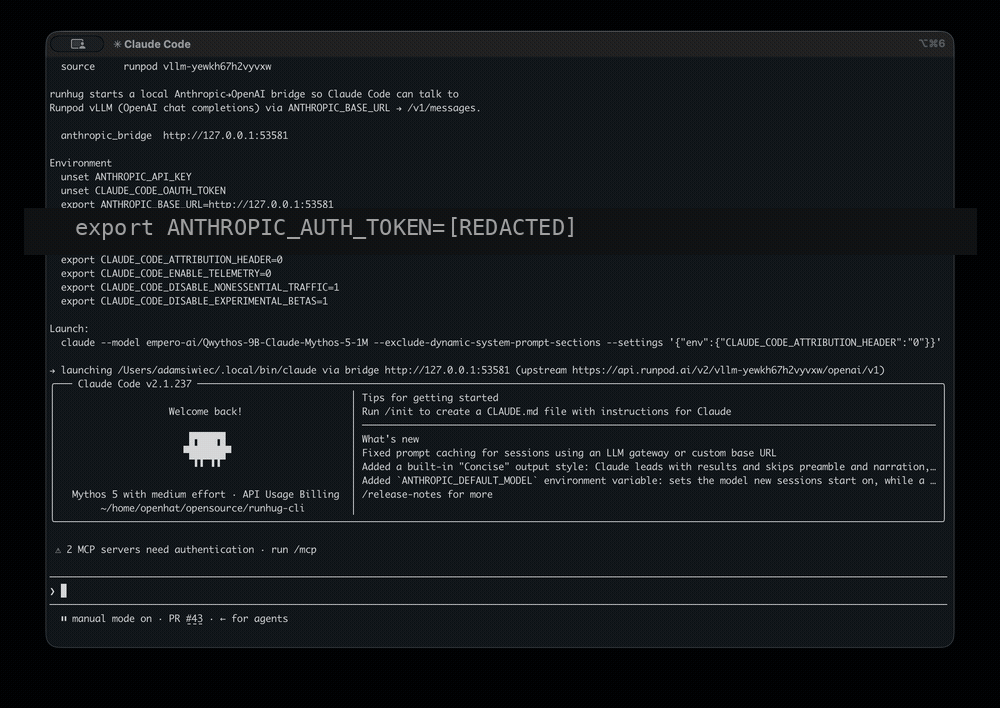The width and height of the screenshot is (1000, 708).
Task: Click 'Fixed prompt caching for sessions' line
Action: 569,453
